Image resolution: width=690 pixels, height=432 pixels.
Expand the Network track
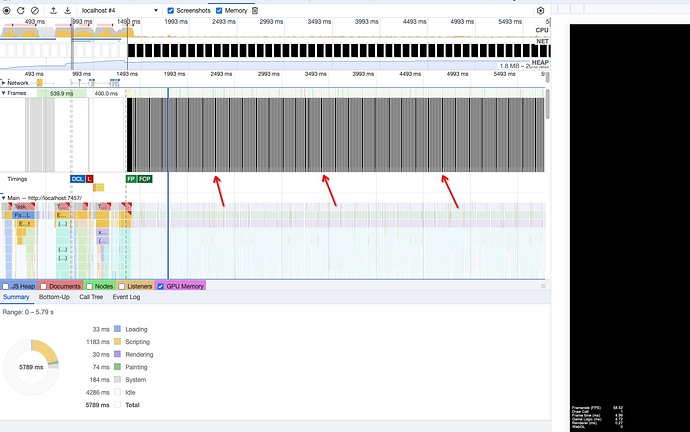tap(4, 83)
